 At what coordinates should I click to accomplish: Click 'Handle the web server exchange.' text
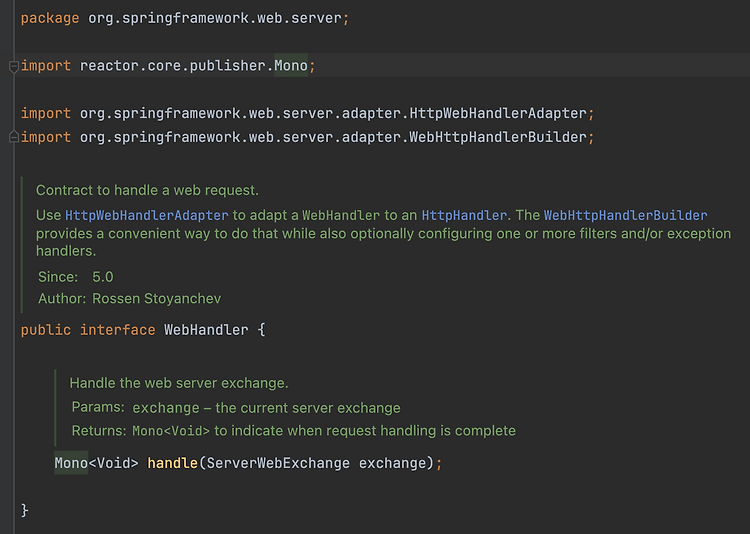tap(179, 383)
